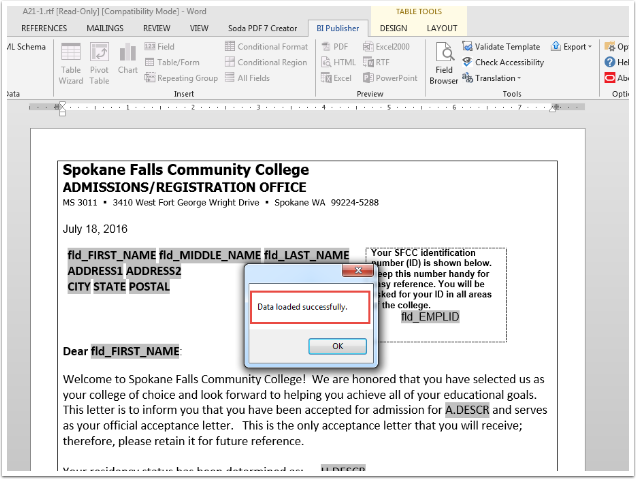Image resolution: width=636 pixels, height=479 pixels.
Task: Preview template as Excel
Action: click(336, 78)
